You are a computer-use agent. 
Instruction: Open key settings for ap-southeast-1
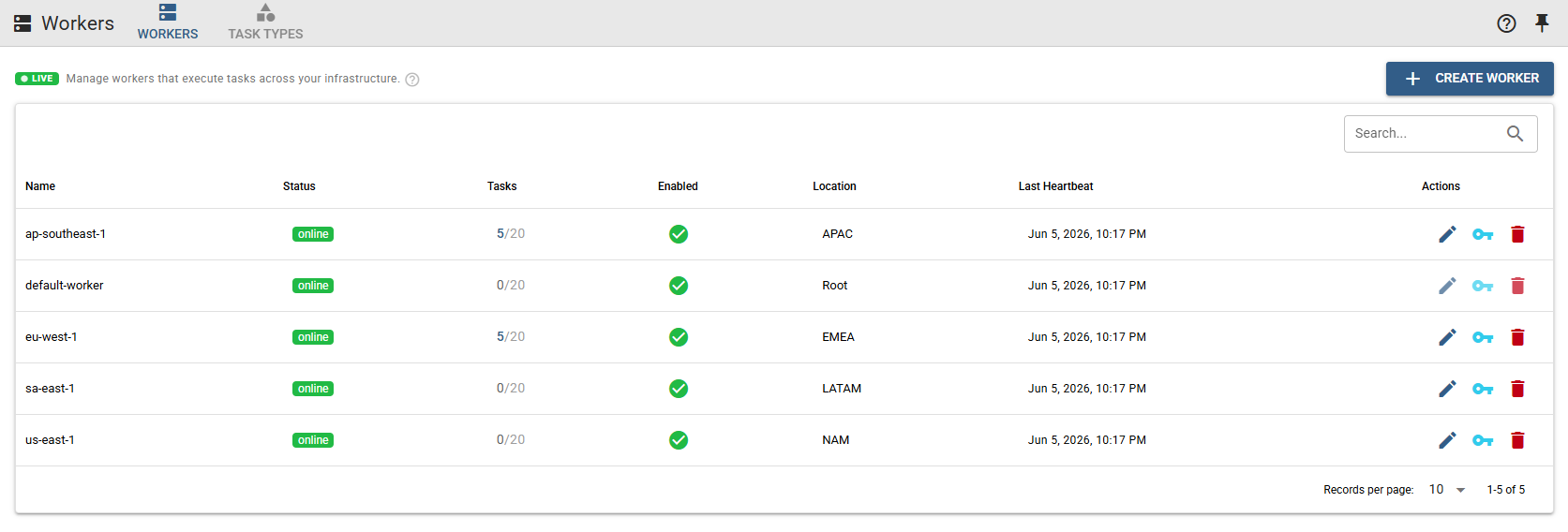pyautogui.click(x=1483, y=234)
